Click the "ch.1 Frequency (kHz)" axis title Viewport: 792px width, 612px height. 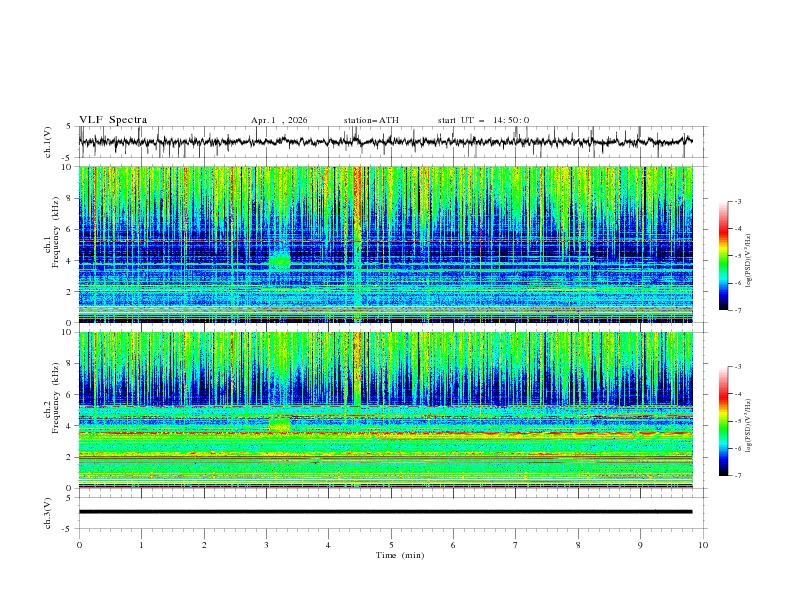(x=52, y=233)
